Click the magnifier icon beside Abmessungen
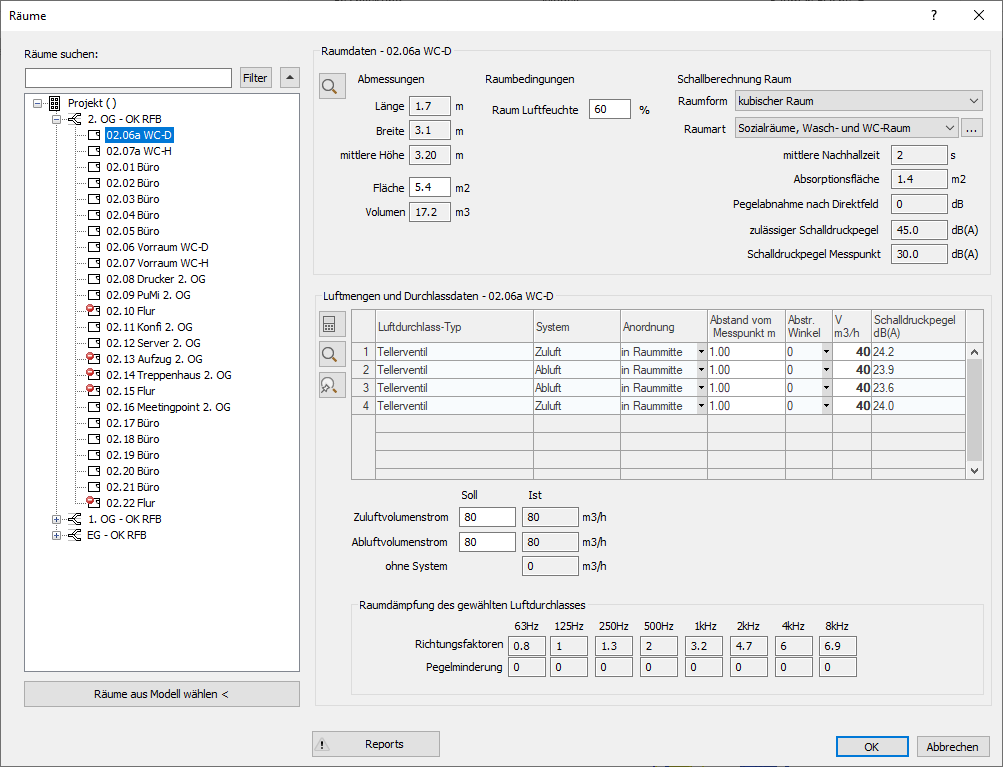The height and width of the screenshot is (767, 1003). point(332,86)
